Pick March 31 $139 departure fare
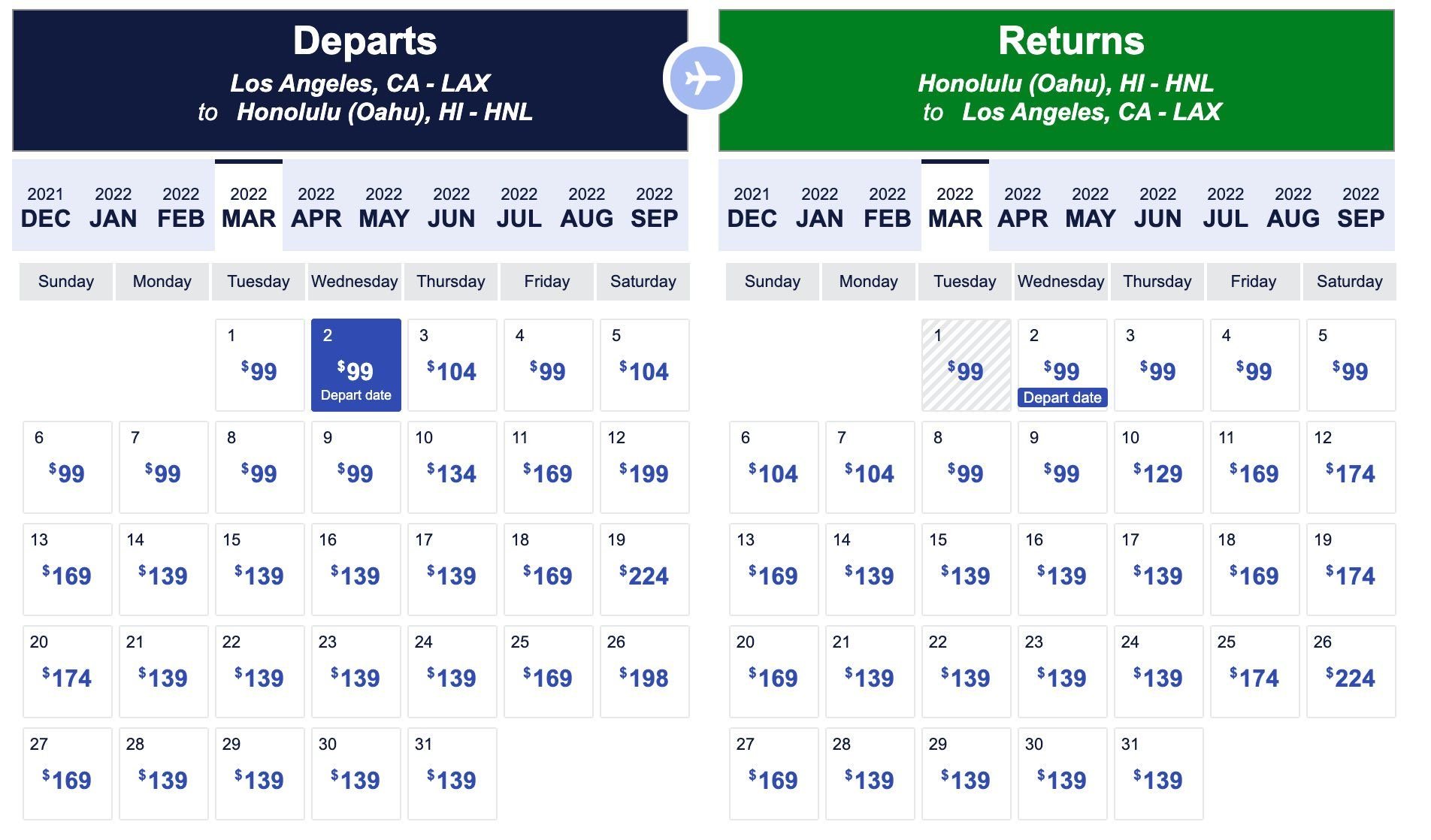This screenshot has width=1431, height=840. pos(452,774)
